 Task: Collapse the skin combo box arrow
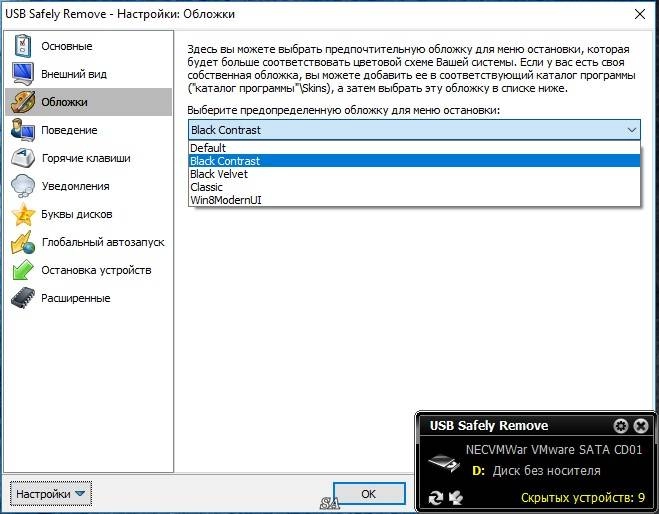click(631, 130)
